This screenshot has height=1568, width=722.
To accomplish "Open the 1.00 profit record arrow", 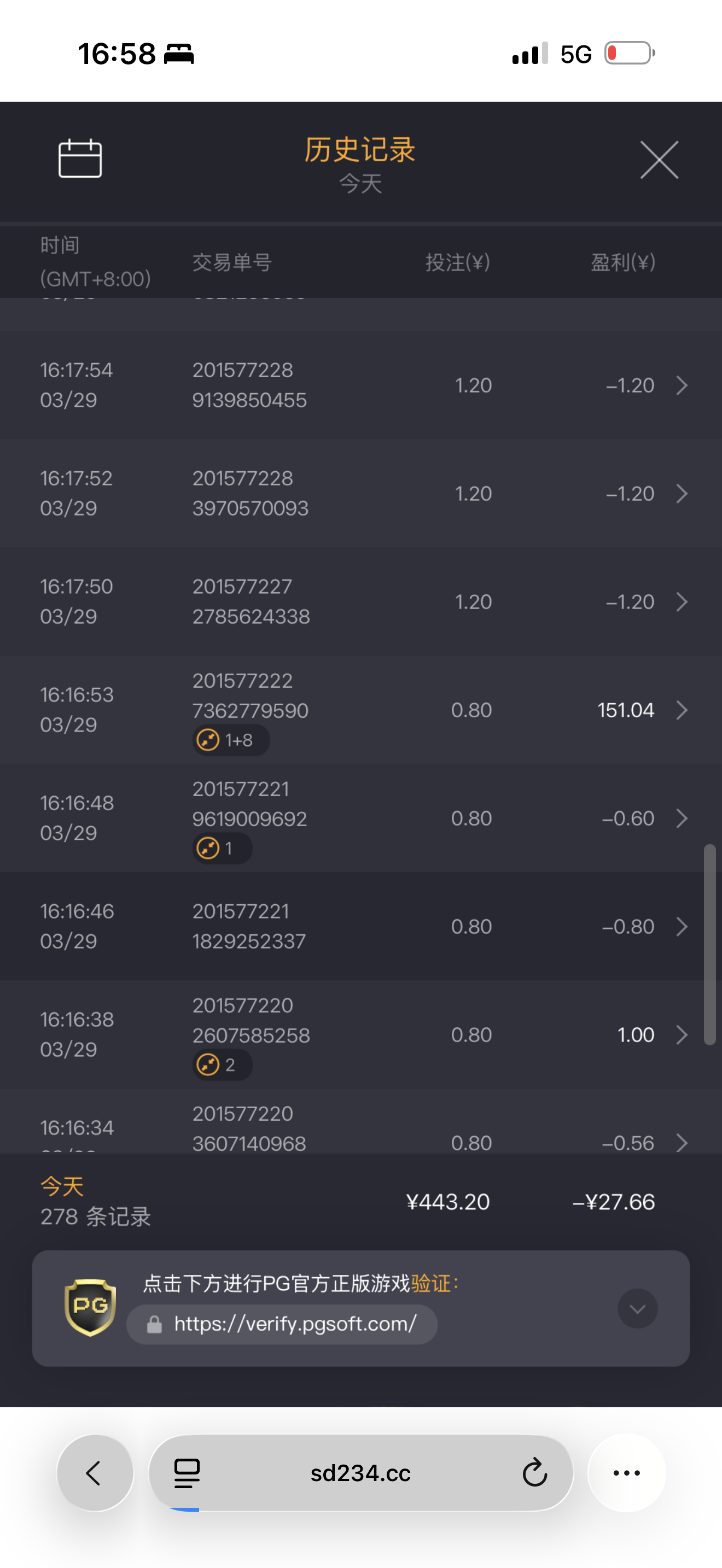I will pyautogui.click(x=682, y=1035).
